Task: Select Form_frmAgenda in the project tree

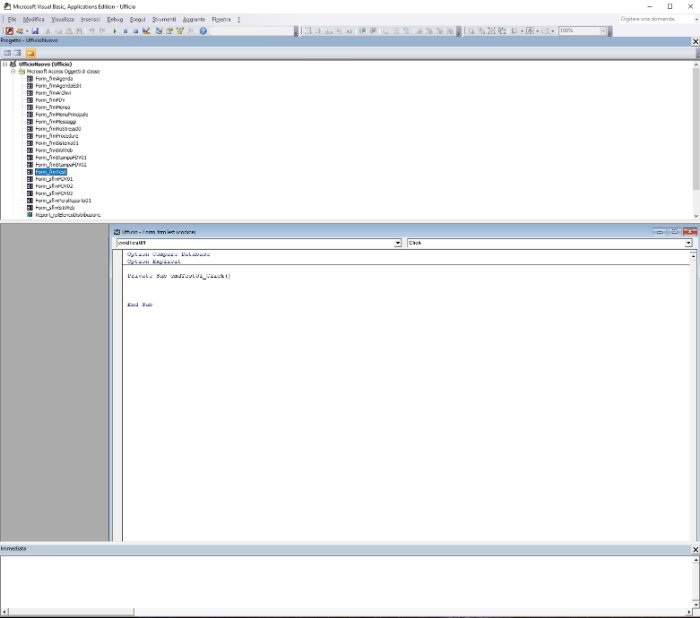Action: tap(53, 78)
